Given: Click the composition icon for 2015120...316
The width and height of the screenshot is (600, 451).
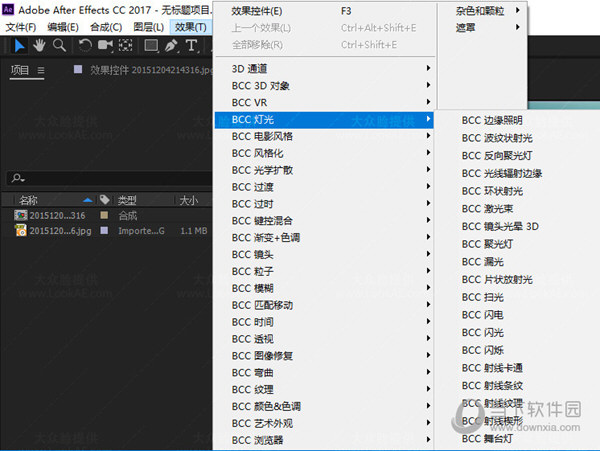Looking at the screenshot, I should [21, 215].
